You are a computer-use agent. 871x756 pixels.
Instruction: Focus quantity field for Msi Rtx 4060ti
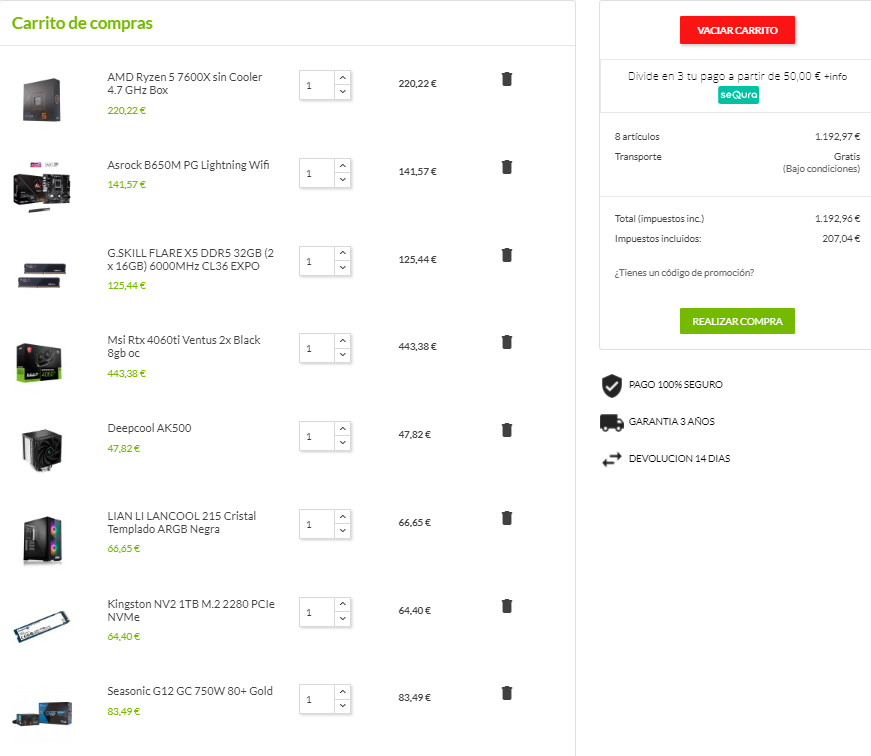(317, 348)
